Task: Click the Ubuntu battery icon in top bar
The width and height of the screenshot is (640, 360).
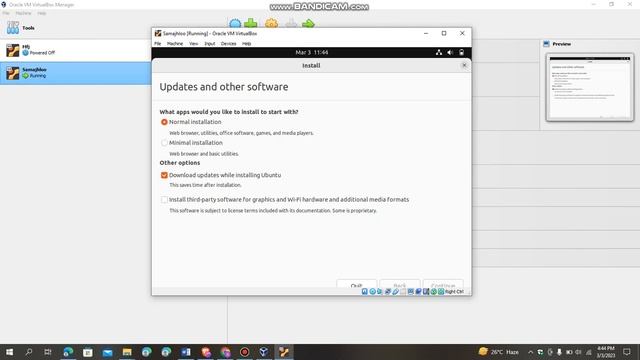Action: pos(461,52)
